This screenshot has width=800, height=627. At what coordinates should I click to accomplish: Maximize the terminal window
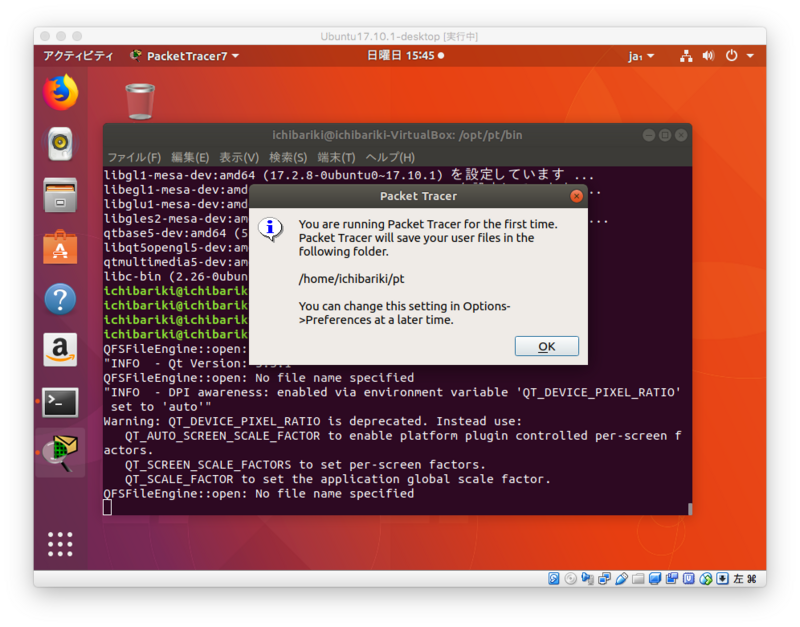tap(665, 135)
